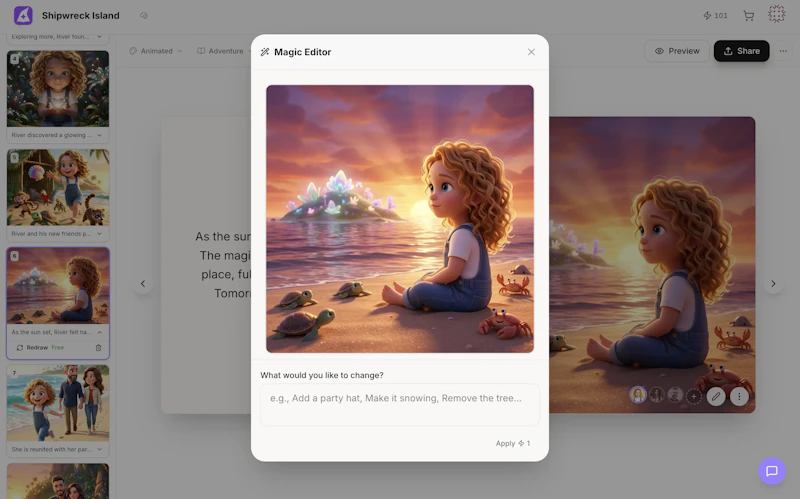Click the Shipwreck Island title

(81, 15)
